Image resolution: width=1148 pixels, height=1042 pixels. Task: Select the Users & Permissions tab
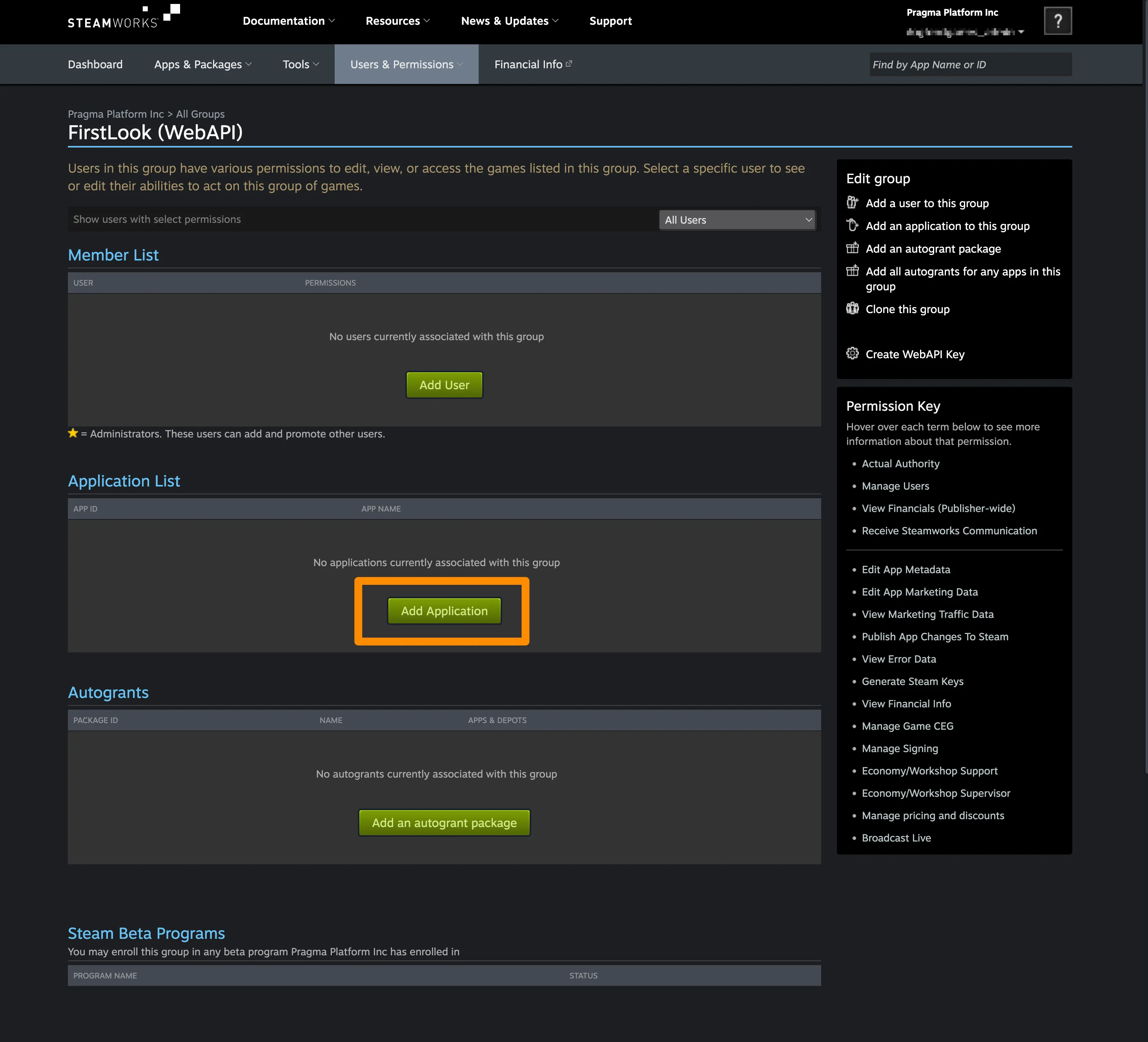click(x=401, y=64)
